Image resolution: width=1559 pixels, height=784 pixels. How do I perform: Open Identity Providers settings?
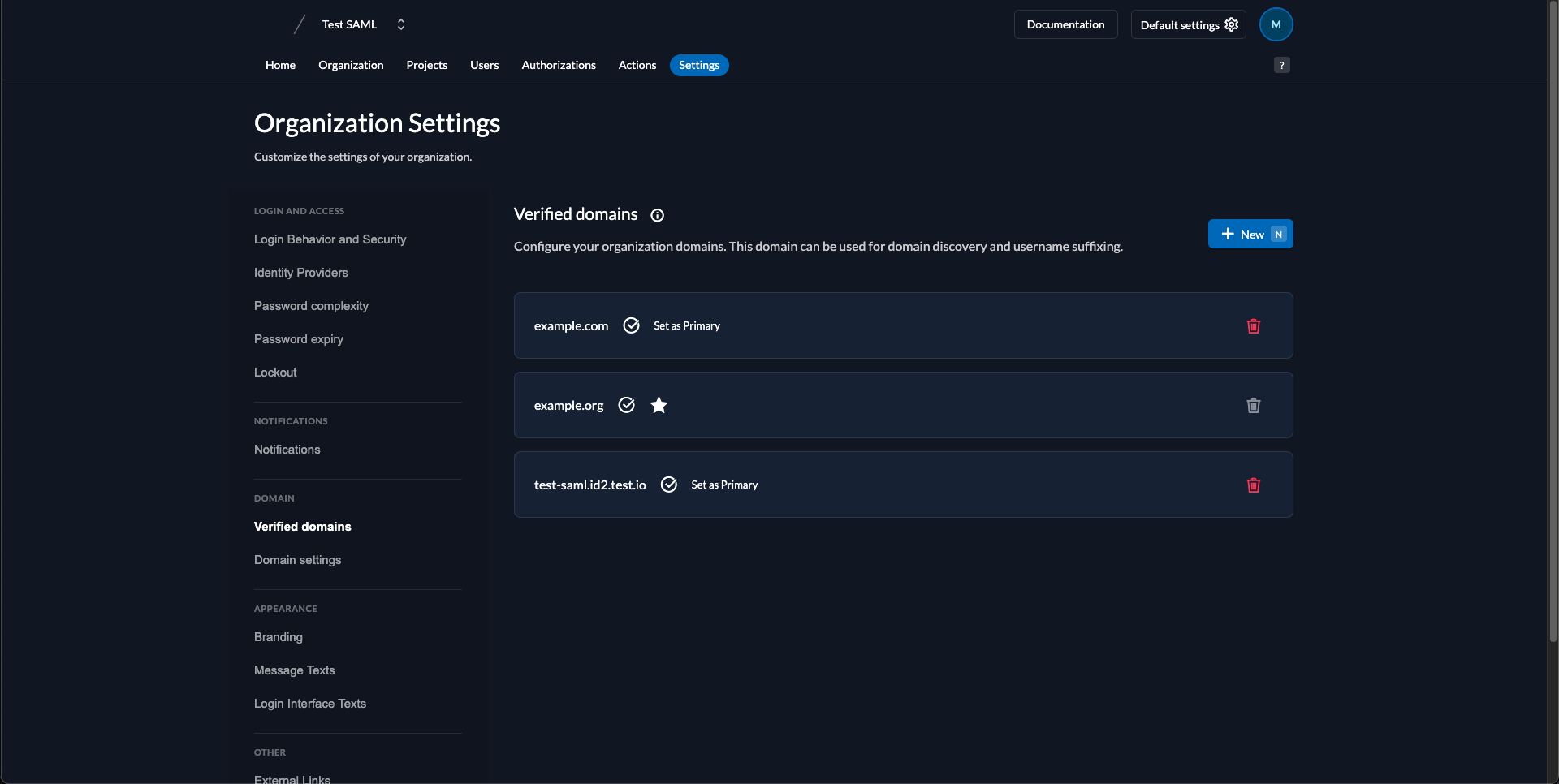(x=301, y=273)
